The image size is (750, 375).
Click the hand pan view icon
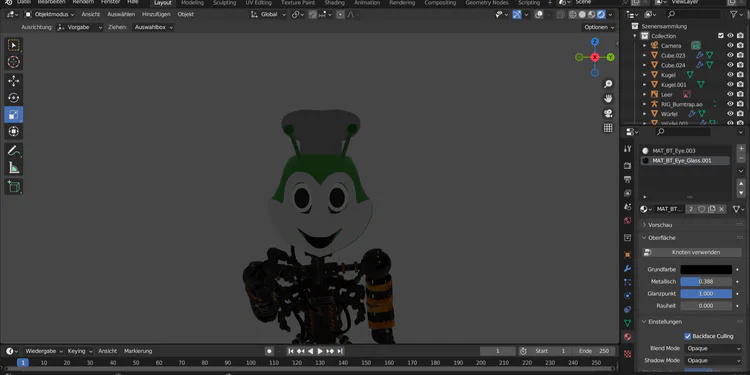click(608, 99)
